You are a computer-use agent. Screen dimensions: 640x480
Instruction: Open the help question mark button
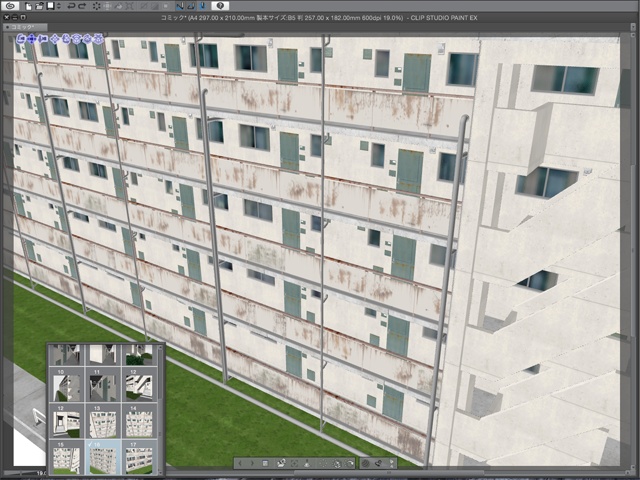click(x=220, y=6)
